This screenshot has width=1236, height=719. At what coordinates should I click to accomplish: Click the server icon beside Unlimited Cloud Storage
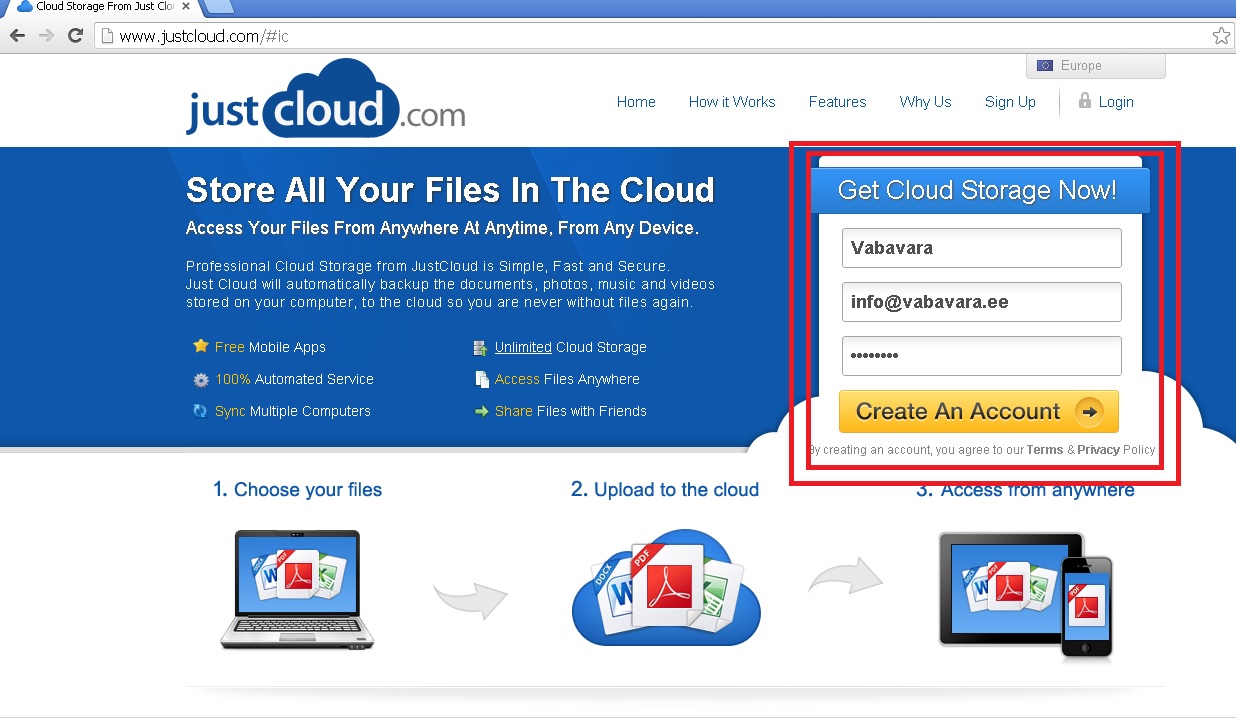(481, 347)
